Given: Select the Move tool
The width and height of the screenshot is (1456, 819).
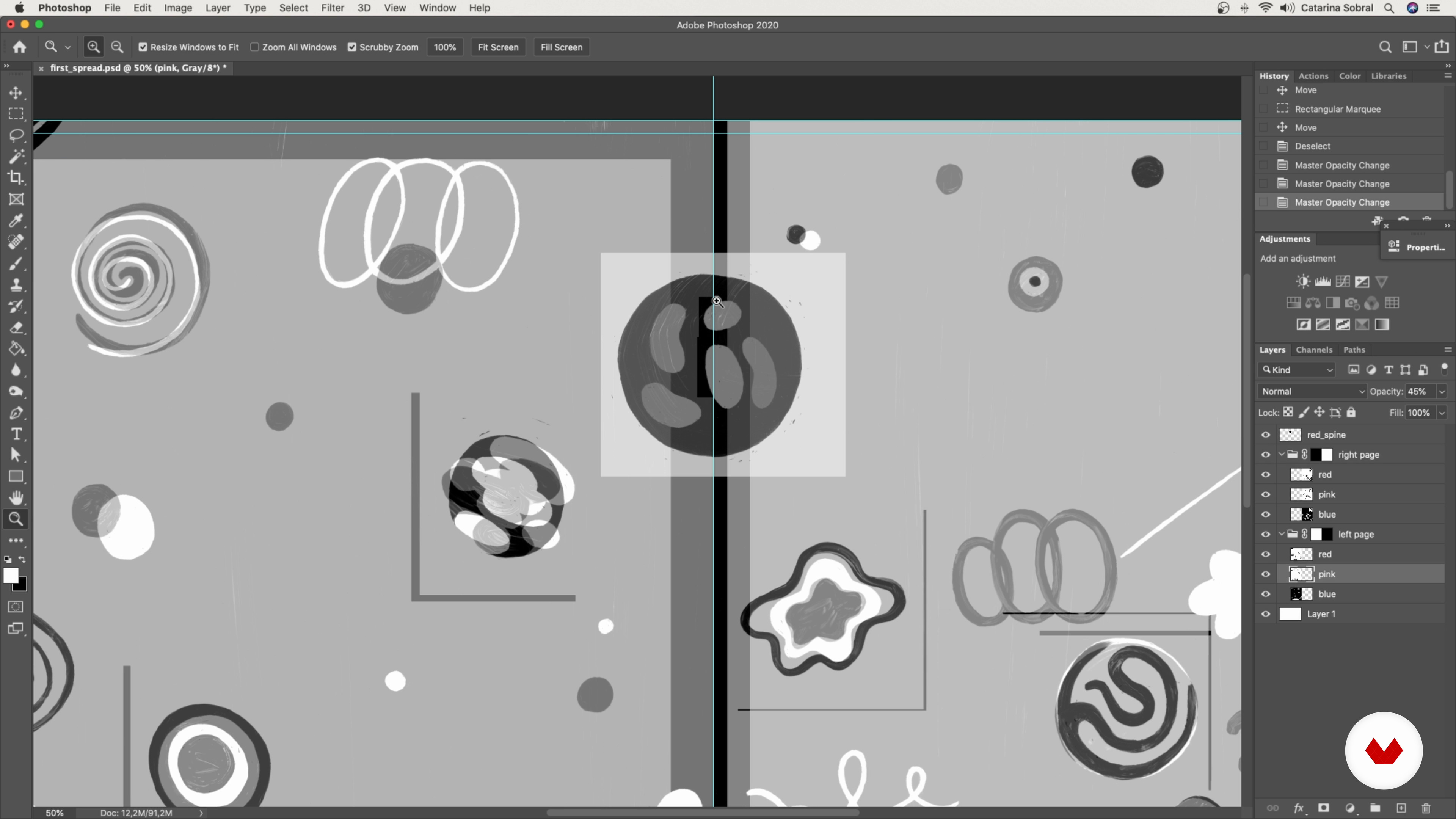Looking at the screenshot, I should pyautogui.click(x=16, y=93).
